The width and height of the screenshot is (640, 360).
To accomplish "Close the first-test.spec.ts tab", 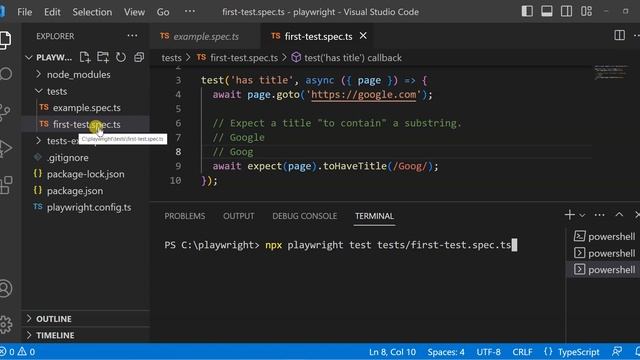I will (363, 36).
